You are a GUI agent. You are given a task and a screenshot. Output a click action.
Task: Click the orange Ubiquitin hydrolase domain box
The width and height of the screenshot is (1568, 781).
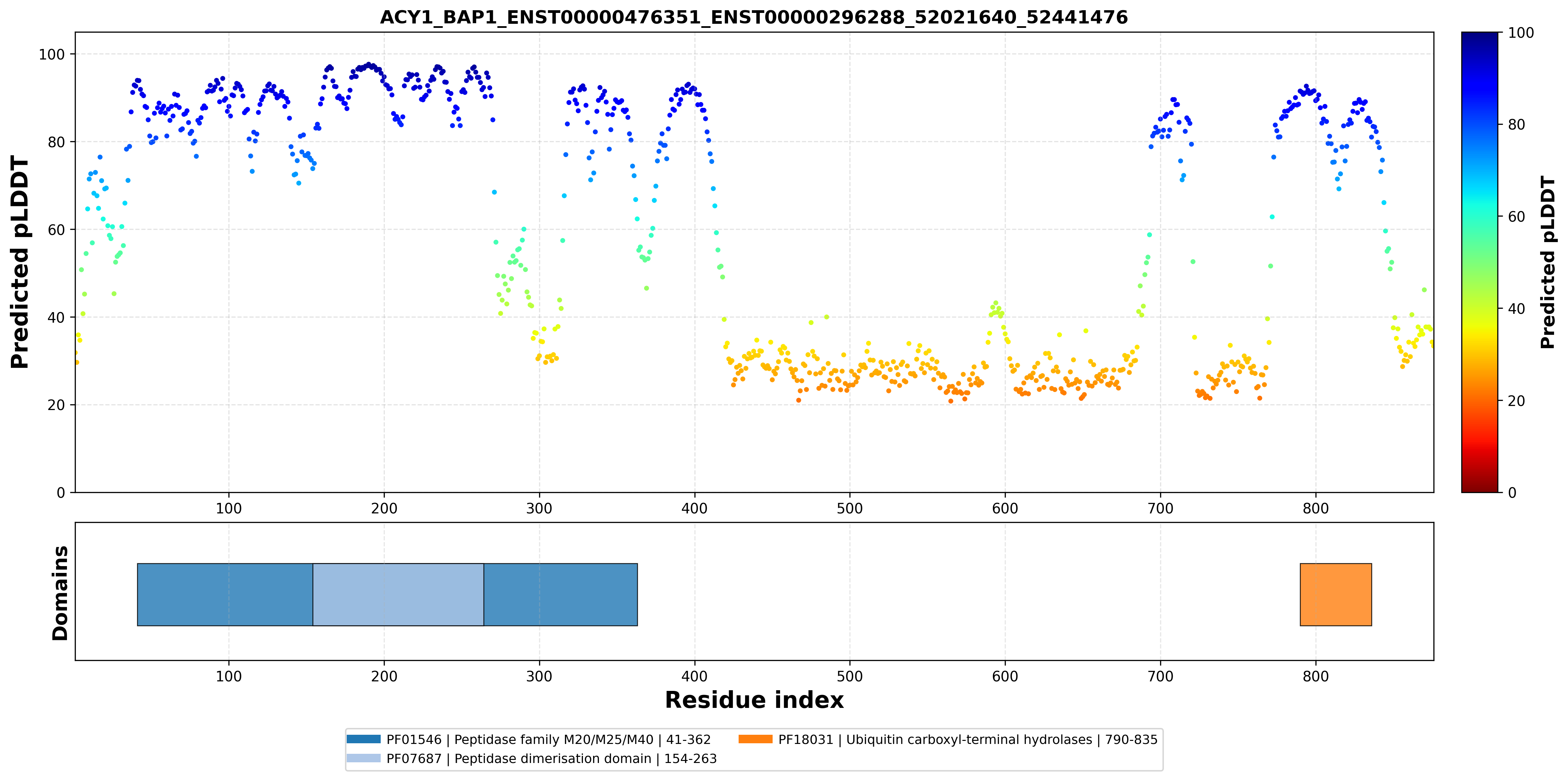pyautogui.click(x=1336, y=595)
